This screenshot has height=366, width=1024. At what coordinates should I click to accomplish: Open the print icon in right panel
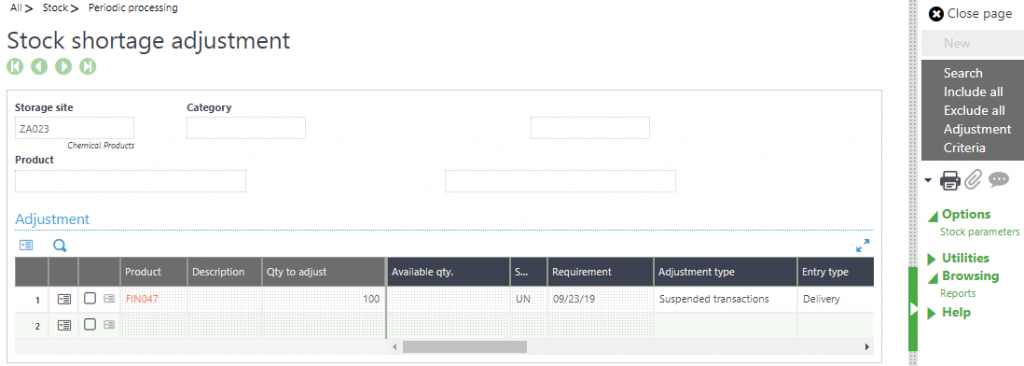950,180
